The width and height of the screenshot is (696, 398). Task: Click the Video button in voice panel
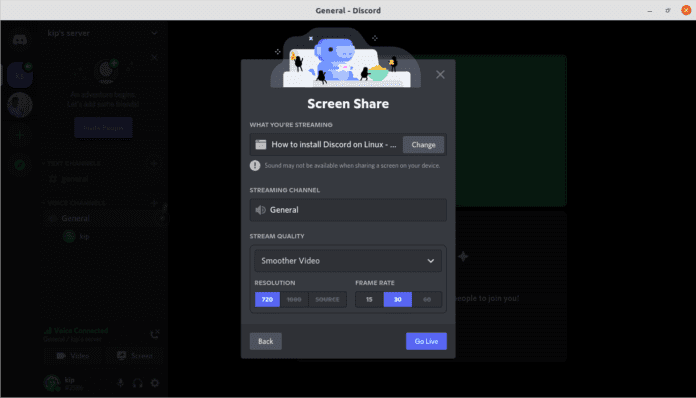point(73,356)
